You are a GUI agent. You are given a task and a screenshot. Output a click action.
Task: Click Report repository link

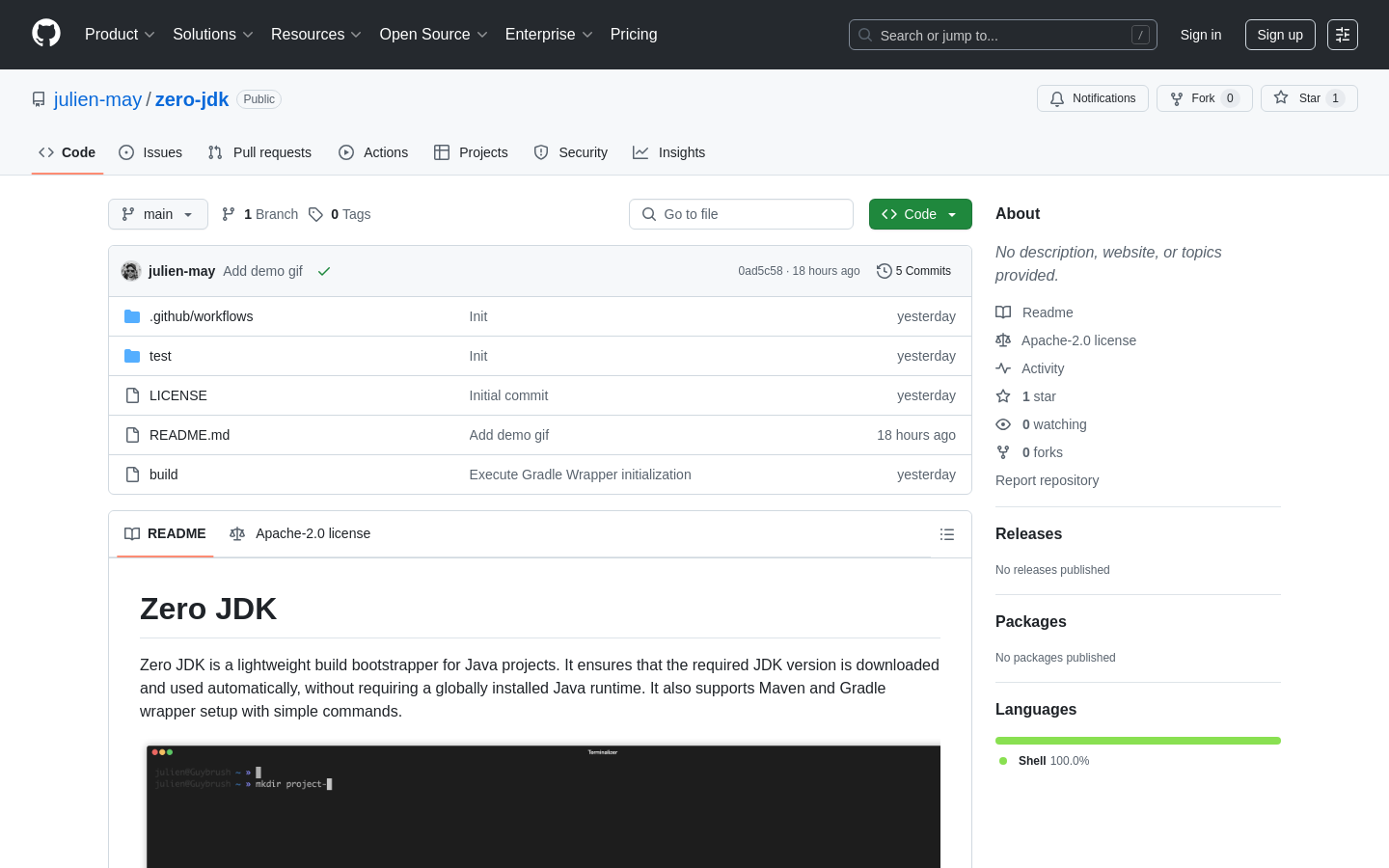1047,480
